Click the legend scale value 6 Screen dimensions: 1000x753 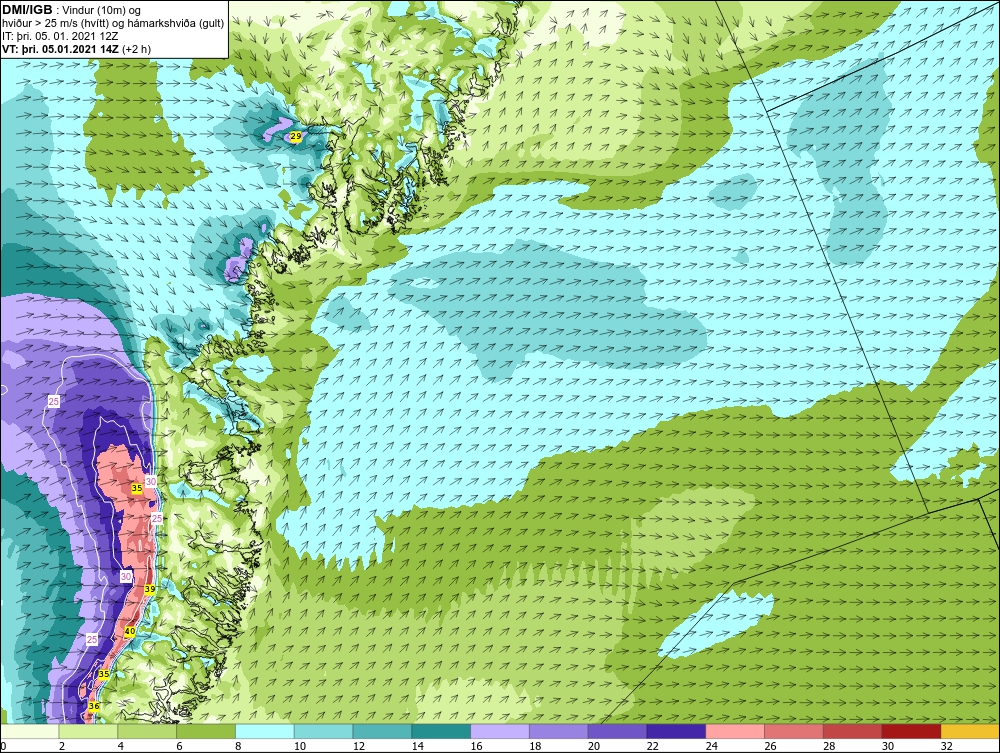click(179, 746)
